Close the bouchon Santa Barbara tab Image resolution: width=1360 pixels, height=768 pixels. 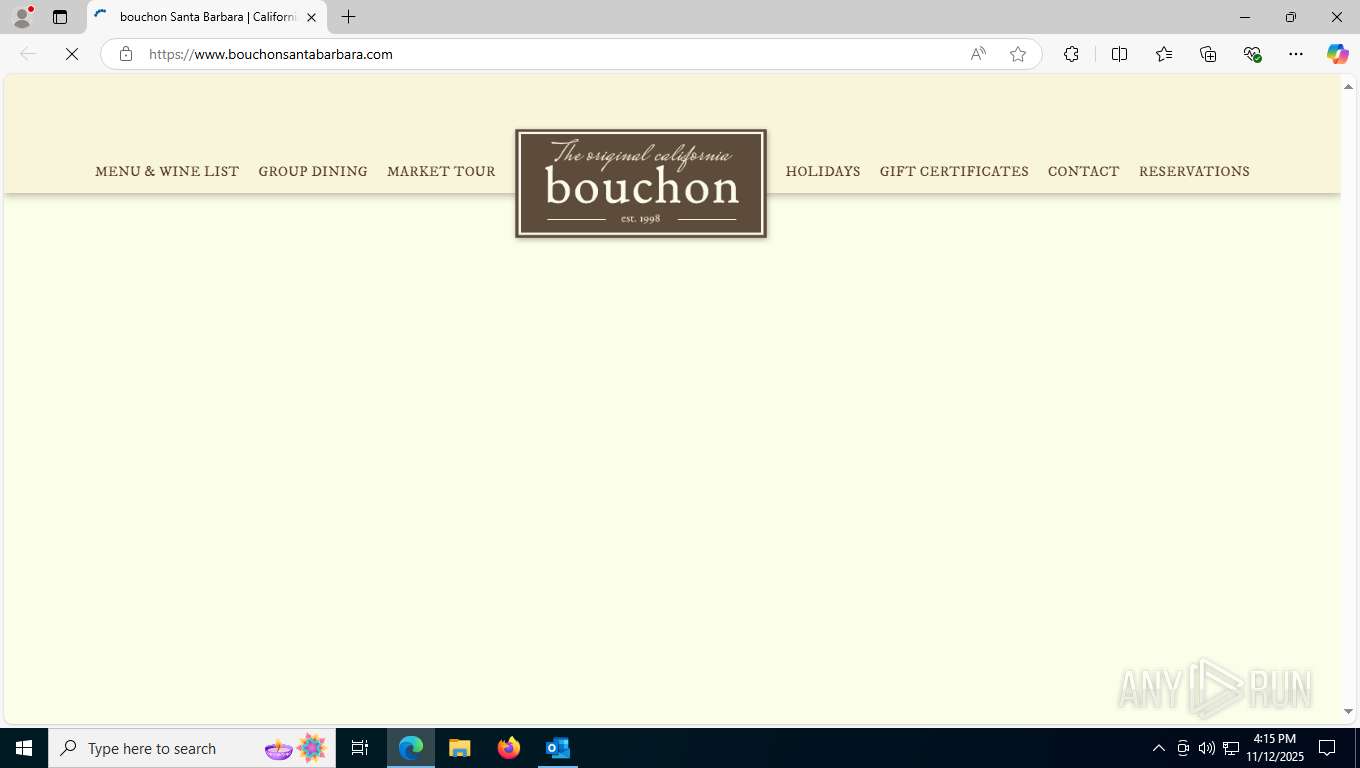pyautogui.click(x=311, y=17)
